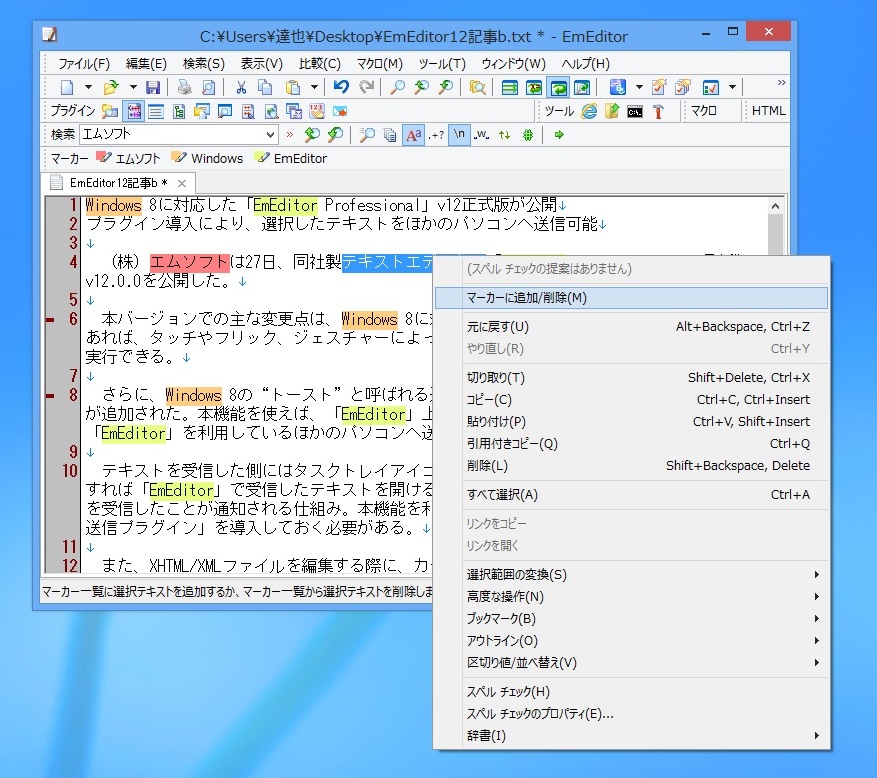Toggle the highlighted plugin icon beside folder
877x778 pixels.
point(134,111)
